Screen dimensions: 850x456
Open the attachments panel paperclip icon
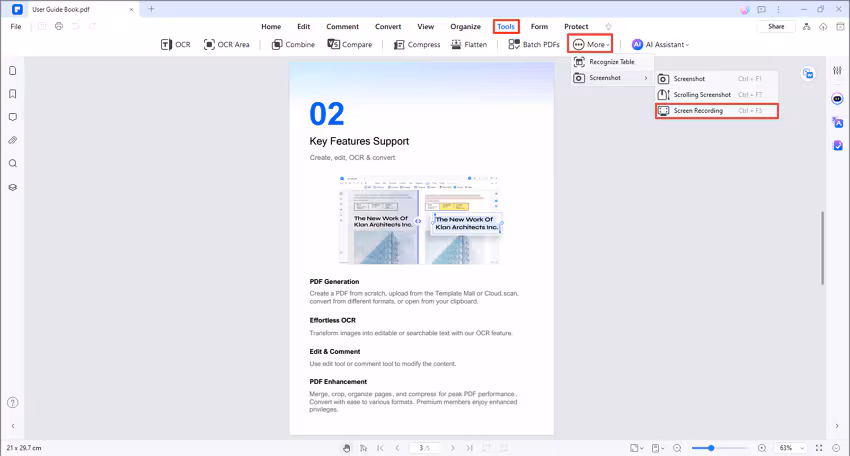click(13, 140)
